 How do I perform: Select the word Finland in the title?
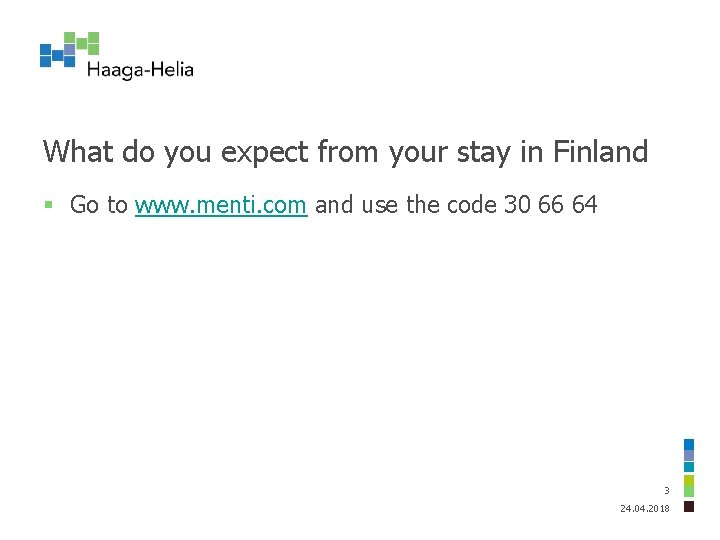tap(600, 151)
